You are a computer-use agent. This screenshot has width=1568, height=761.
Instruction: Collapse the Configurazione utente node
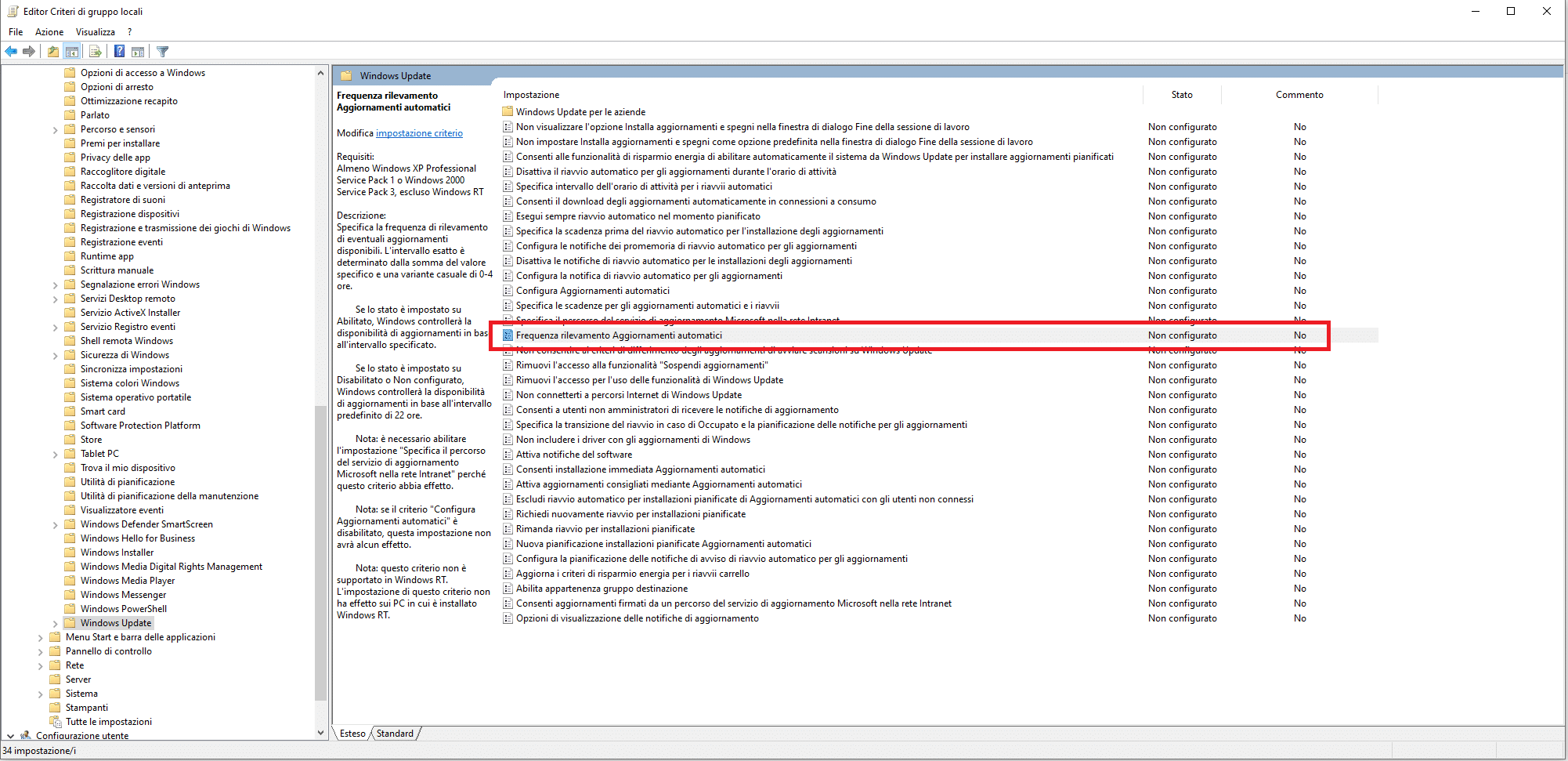point(10,736)
